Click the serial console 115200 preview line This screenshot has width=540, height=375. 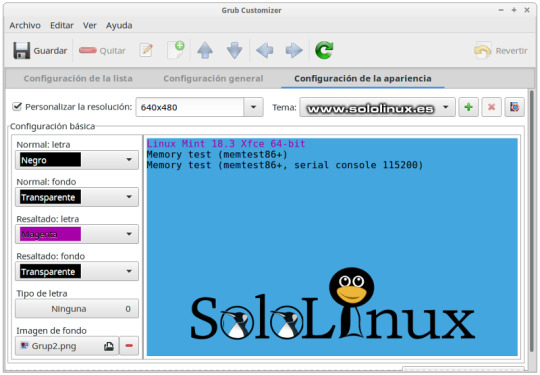click(285, 165)
